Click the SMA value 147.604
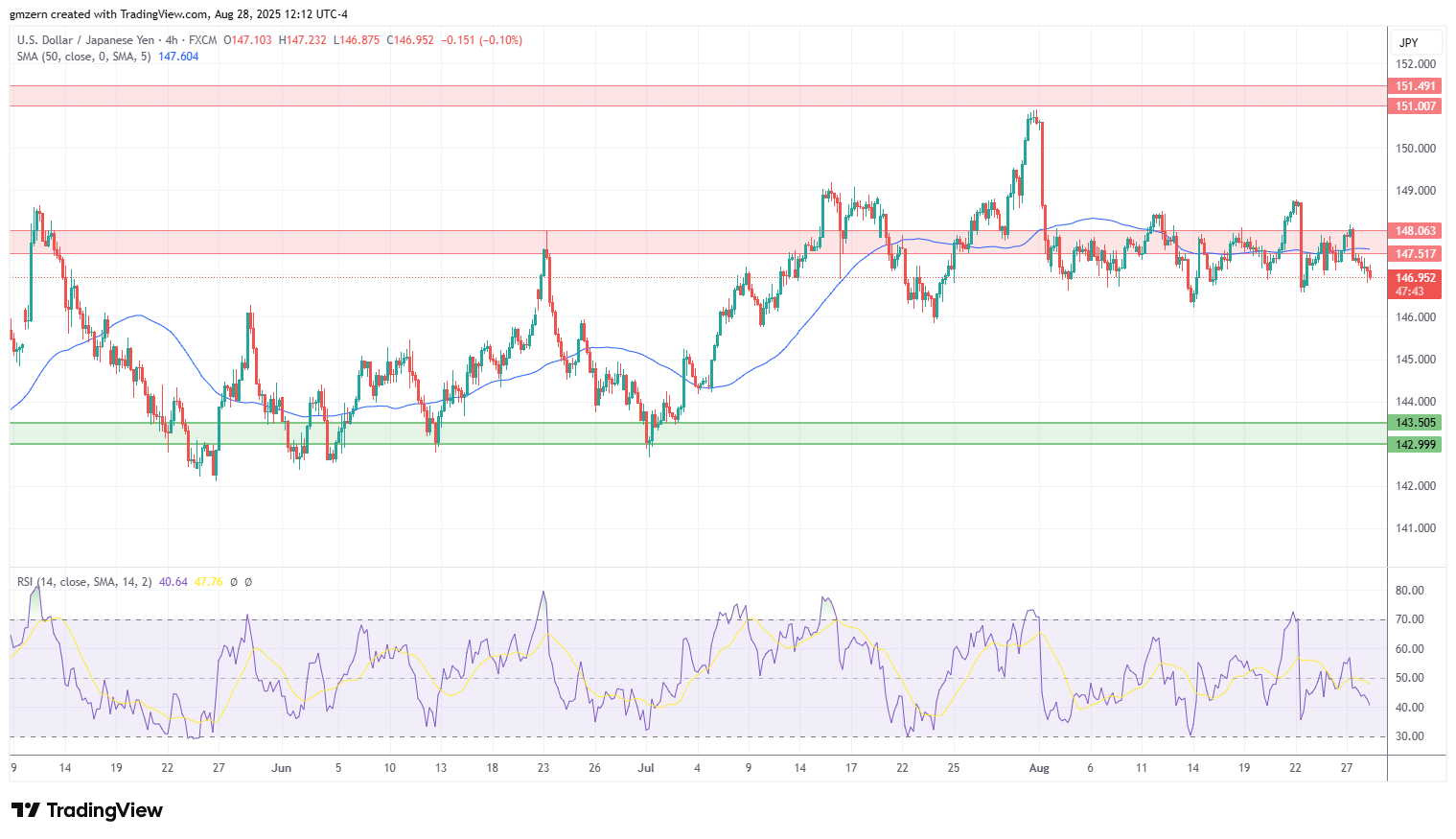Screen dimensions: 1456x839 tap(178, 57)
